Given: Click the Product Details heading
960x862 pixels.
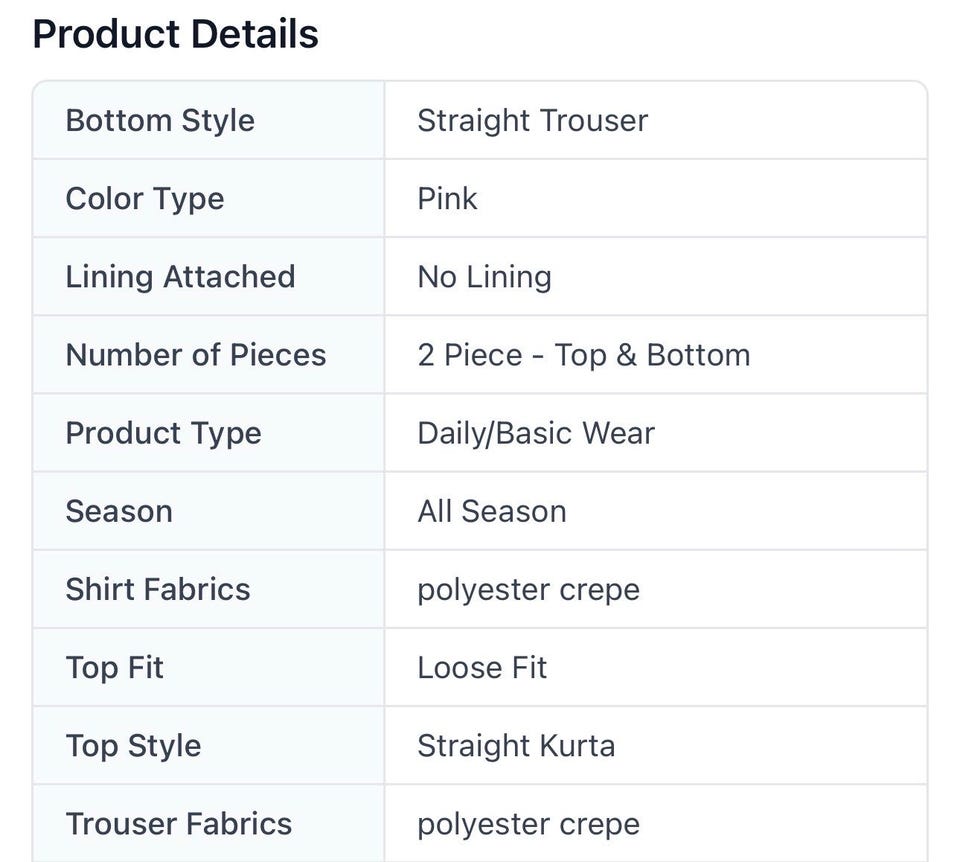Looking at the screenshot, I should (175, 34).
